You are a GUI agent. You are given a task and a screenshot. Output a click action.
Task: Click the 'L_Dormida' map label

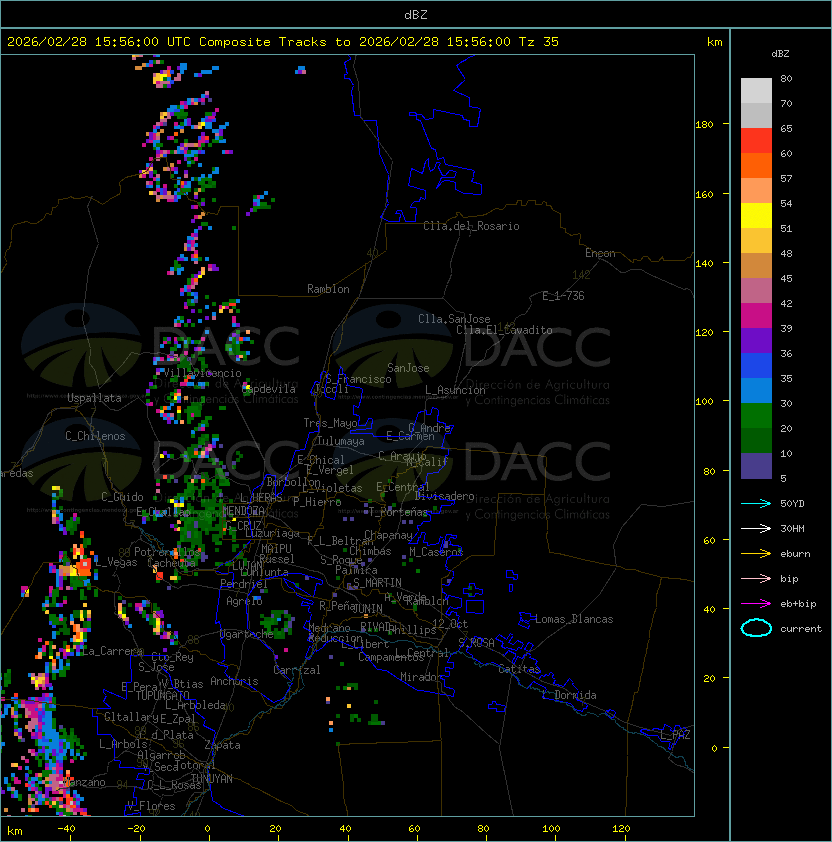[569, 695]
